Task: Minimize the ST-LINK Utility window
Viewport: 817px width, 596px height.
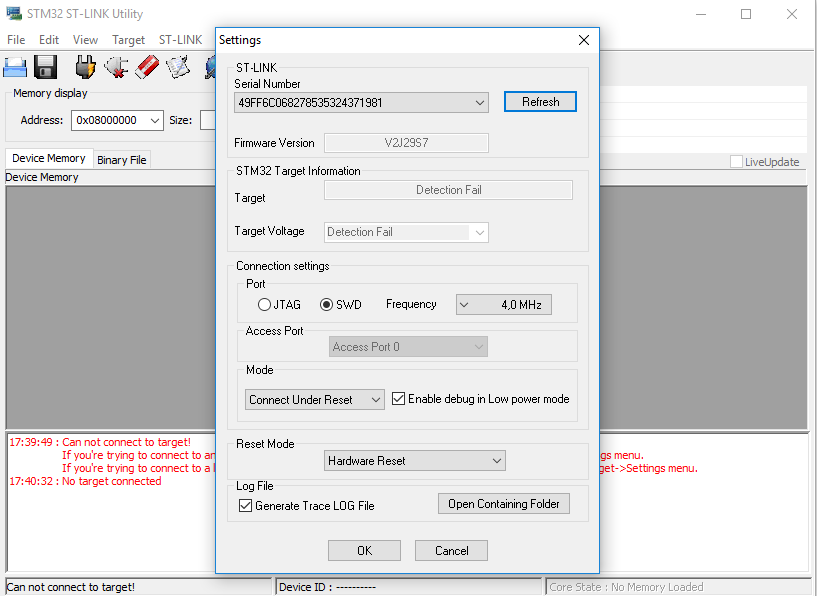Action: click(701, 14)
